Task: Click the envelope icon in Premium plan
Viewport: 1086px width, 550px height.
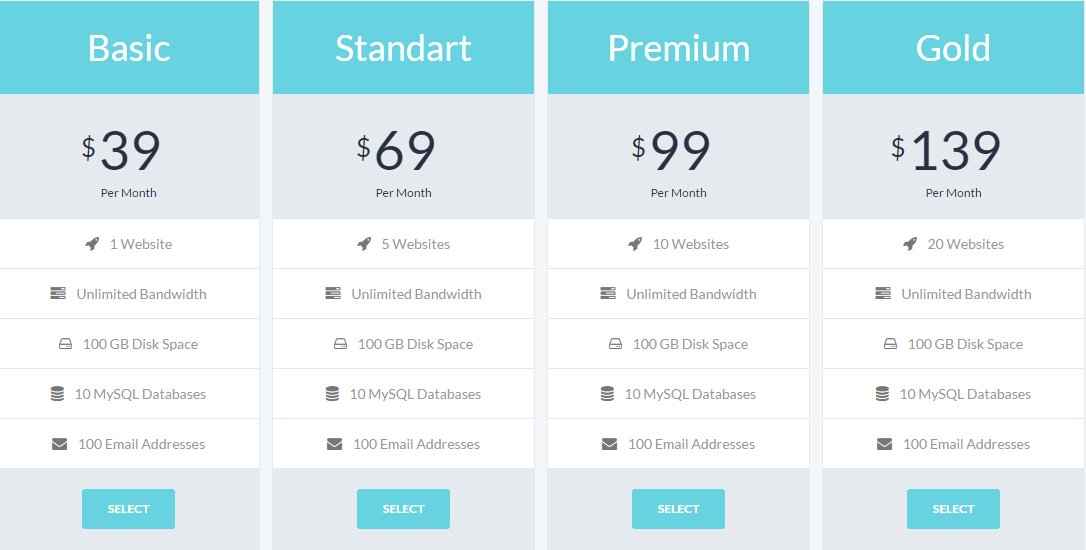Action: [x=609, y=444]
